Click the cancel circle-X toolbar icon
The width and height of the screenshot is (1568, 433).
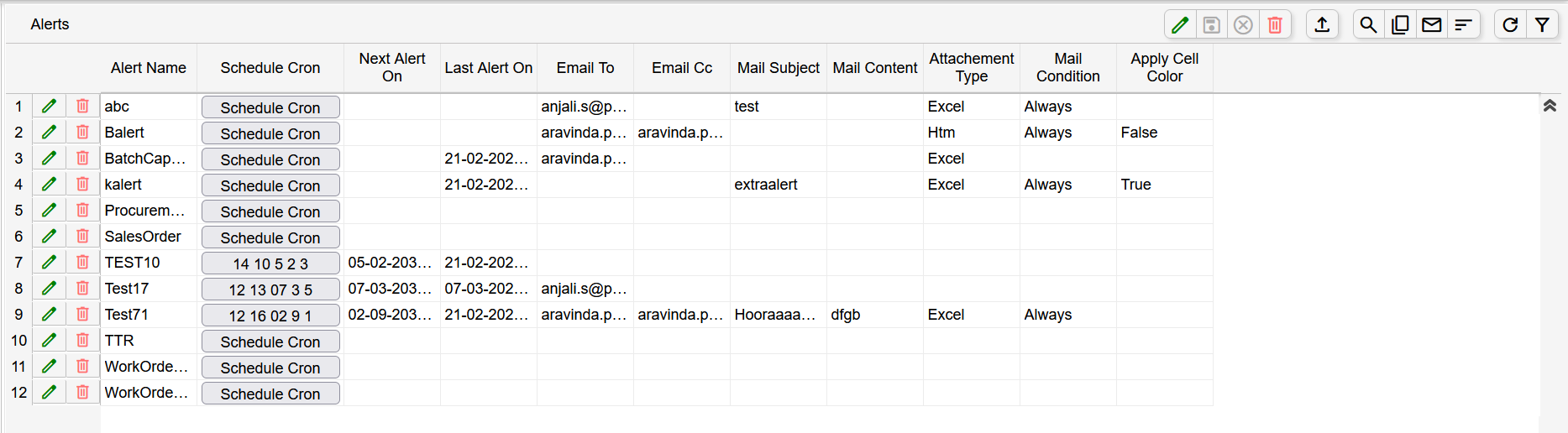[x=1243, y=25]
